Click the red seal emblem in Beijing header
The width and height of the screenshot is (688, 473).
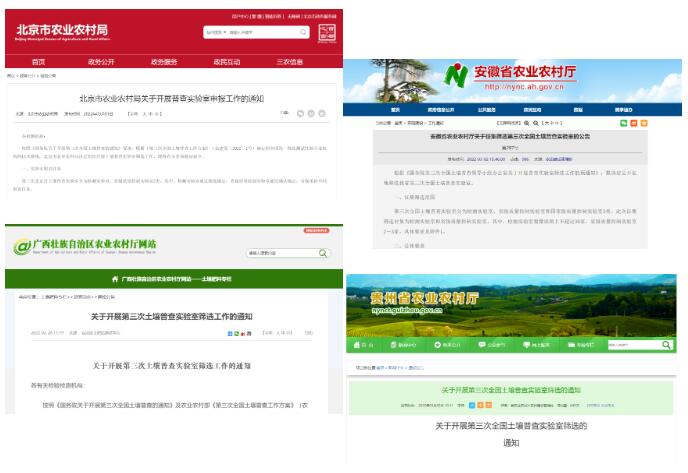click(326, 34)
